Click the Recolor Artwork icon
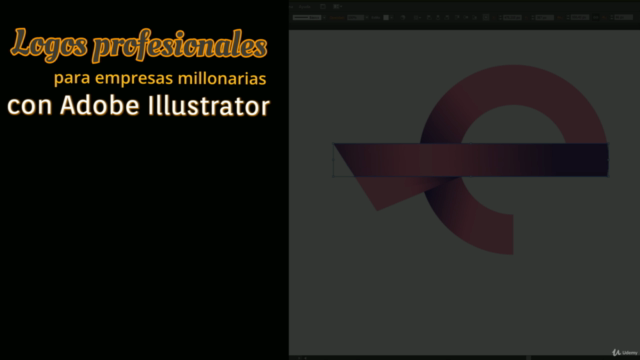The height and width of the screenshot is (360, 640). click(x=403, y=18)
